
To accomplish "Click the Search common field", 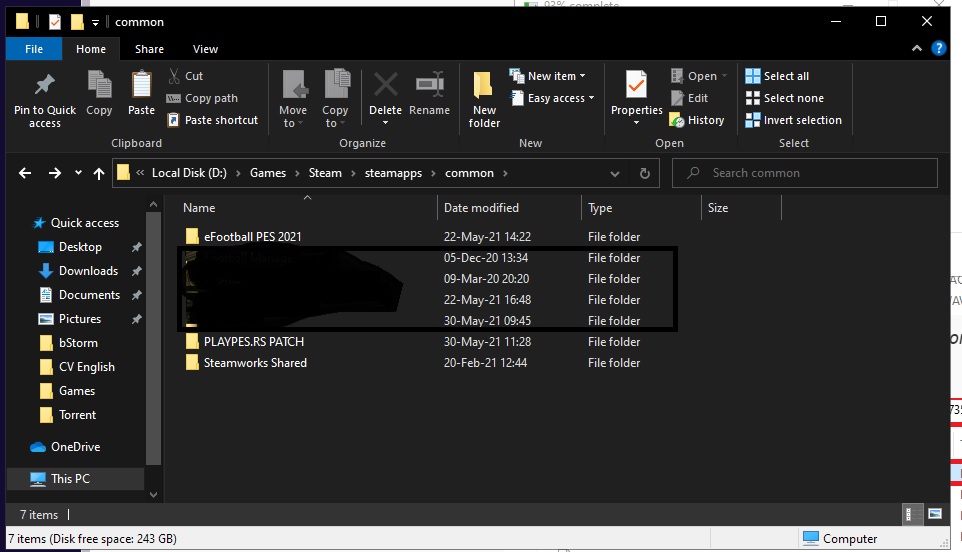I will pos(805,173).
